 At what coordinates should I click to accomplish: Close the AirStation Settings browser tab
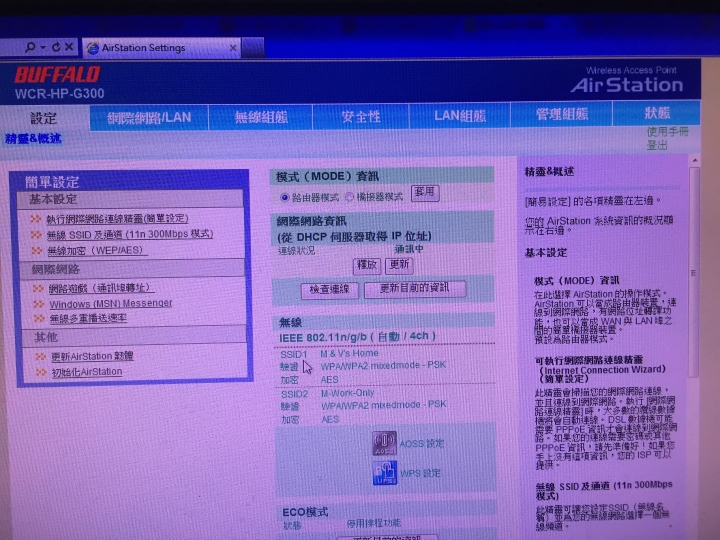click(x=233, y=48)
